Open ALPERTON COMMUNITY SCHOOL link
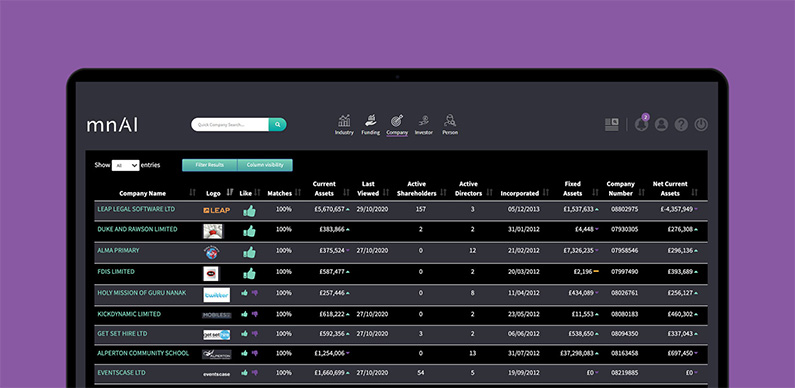Screen dimensions: 795x388 point(143,354)
